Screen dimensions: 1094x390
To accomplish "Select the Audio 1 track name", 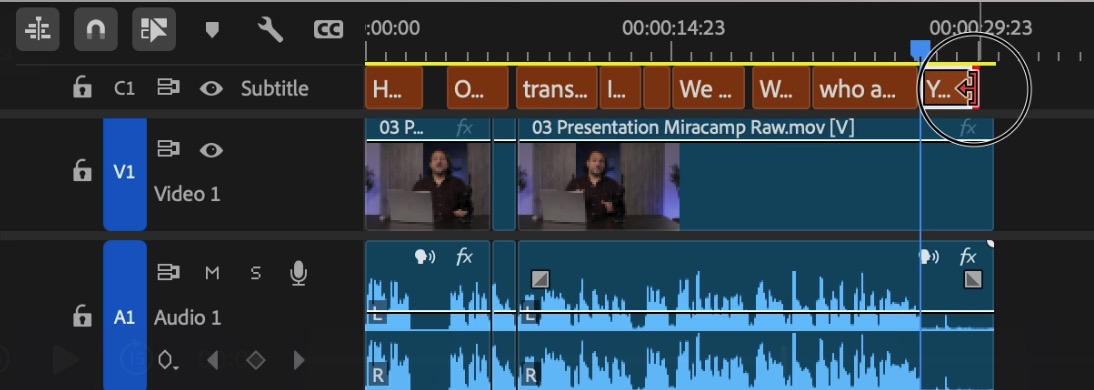I will [187, 318].
